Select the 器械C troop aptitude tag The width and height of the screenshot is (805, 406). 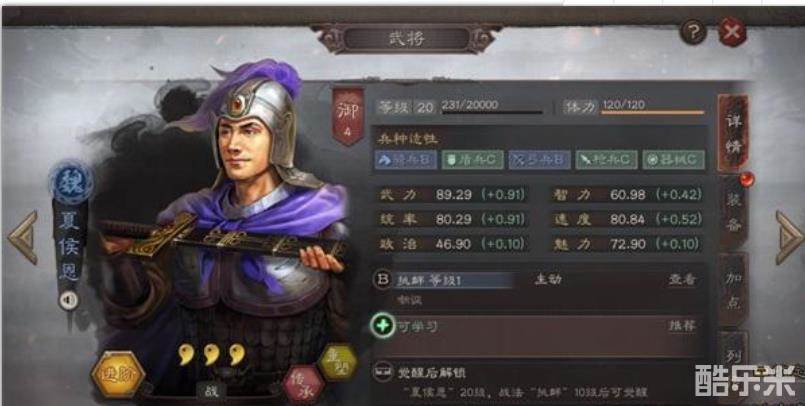click(x=674, y=160)
